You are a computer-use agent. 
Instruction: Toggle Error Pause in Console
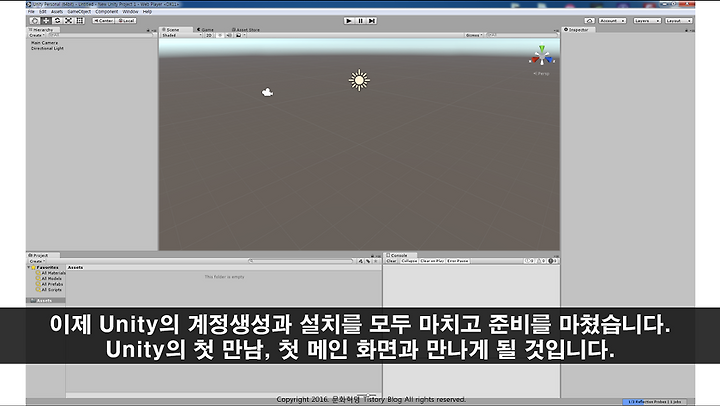[458, 261]
